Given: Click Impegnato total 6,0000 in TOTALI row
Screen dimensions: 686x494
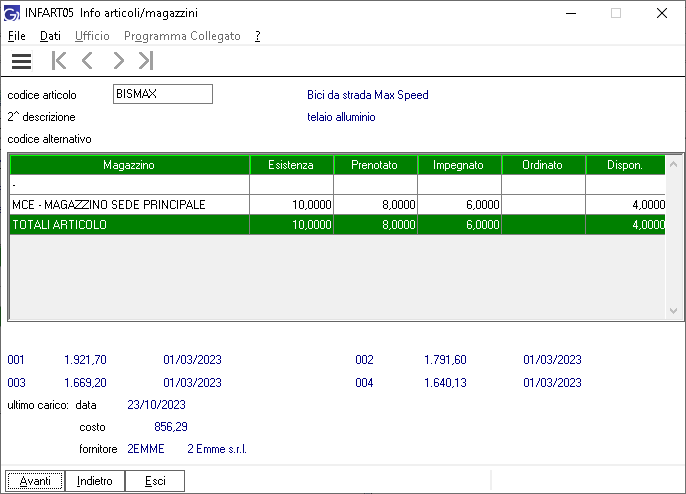Looking at the screenshot, I should point(483,225).
